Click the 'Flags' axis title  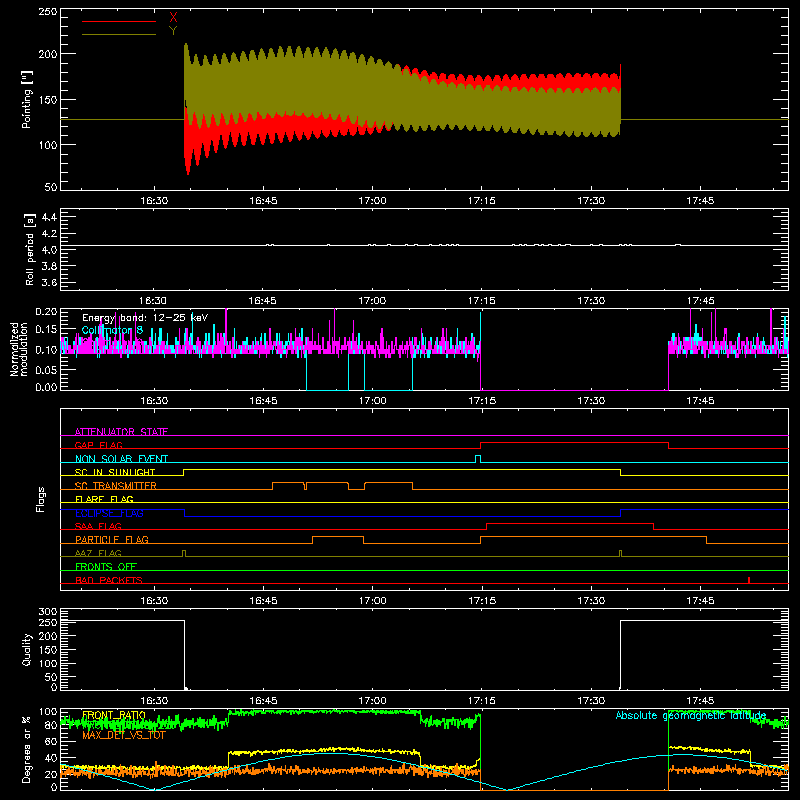coord(40,499)
